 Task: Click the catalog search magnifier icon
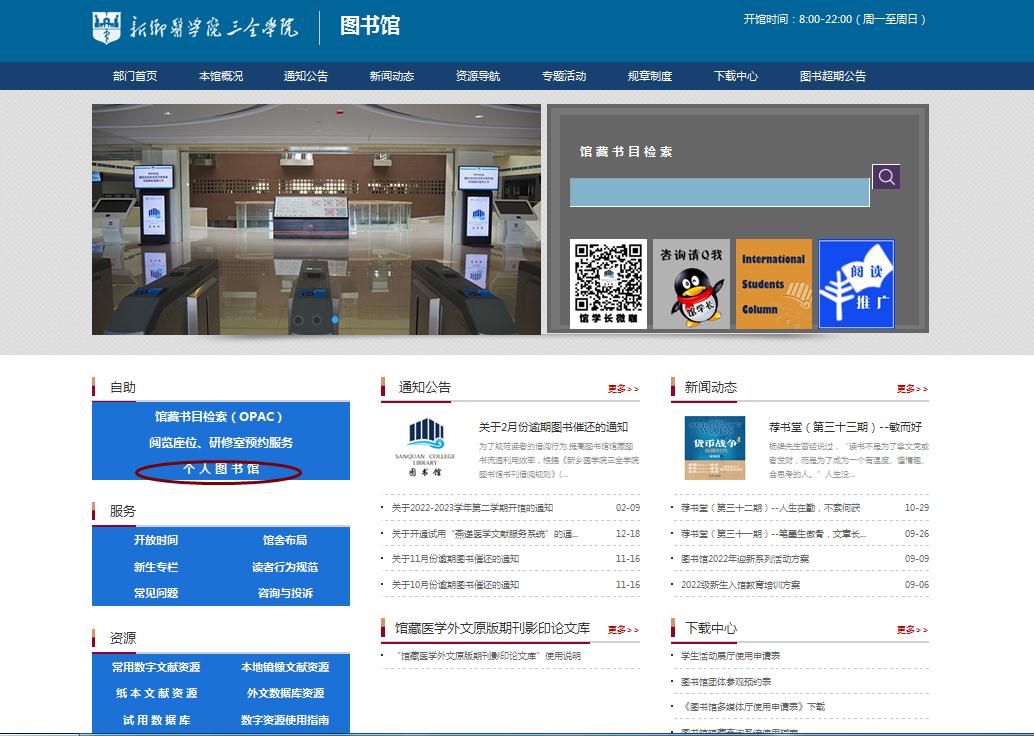886,177
